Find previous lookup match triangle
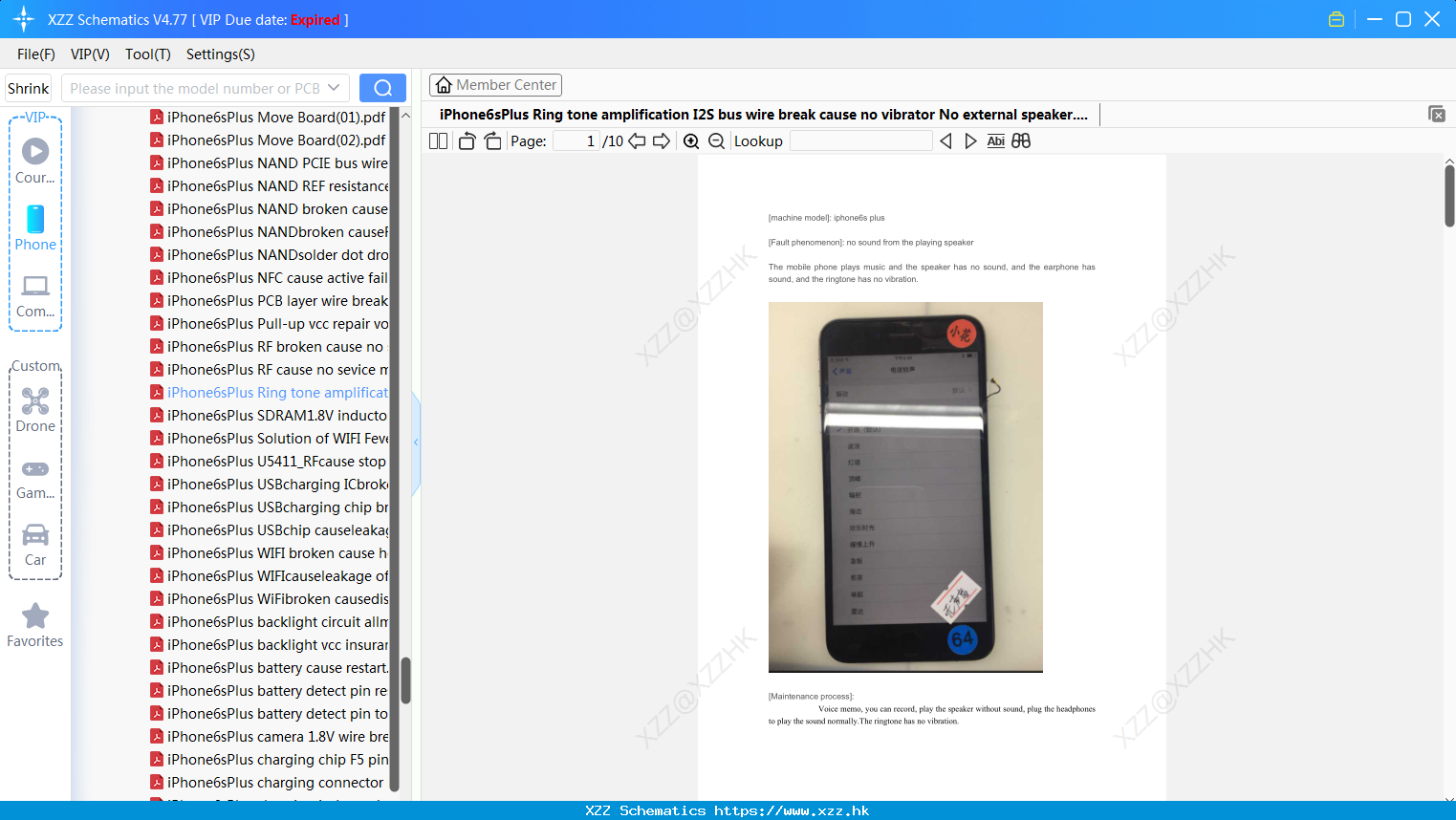Screen dimensions: 1456x820 click(945, 141)
